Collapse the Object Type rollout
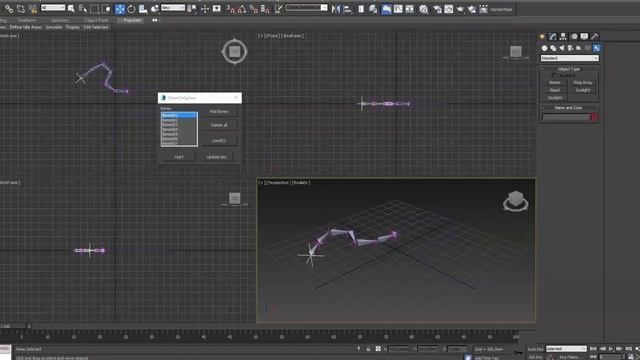The image size is (640, 360). (x=569, y=69)
